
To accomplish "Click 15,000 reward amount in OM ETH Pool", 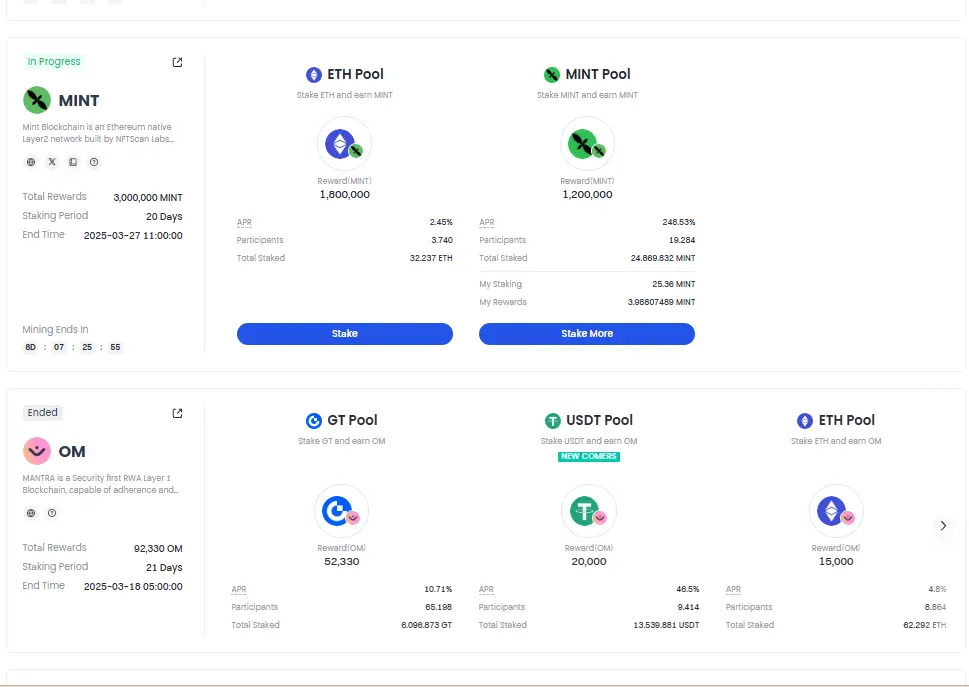I will click(x=836, y=562).
